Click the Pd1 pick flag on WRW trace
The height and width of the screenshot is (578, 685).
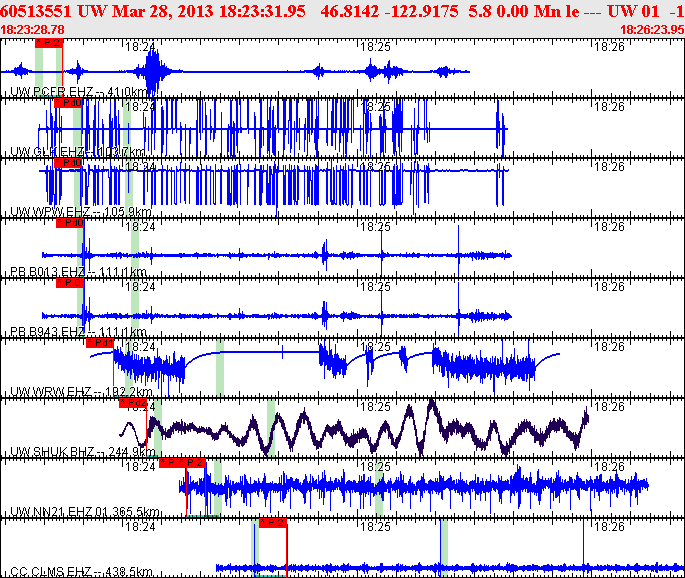100,343
